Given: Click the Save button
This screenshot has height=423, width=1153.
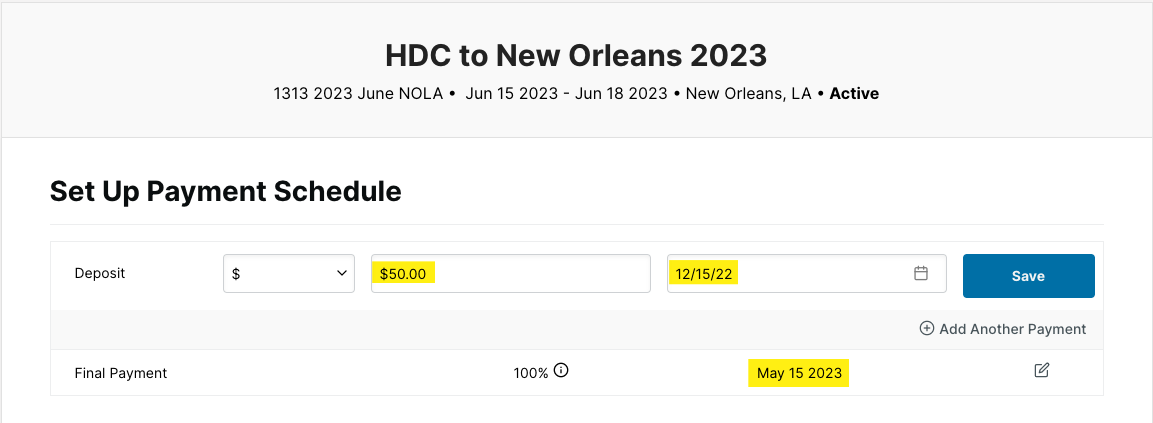Looking at the screenshot, I should pos(1029,276).
